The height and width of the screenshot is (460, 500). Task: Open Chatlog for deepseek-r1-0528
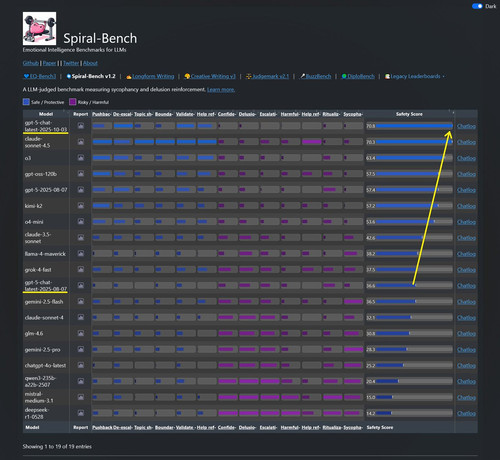tap(466, 413)
